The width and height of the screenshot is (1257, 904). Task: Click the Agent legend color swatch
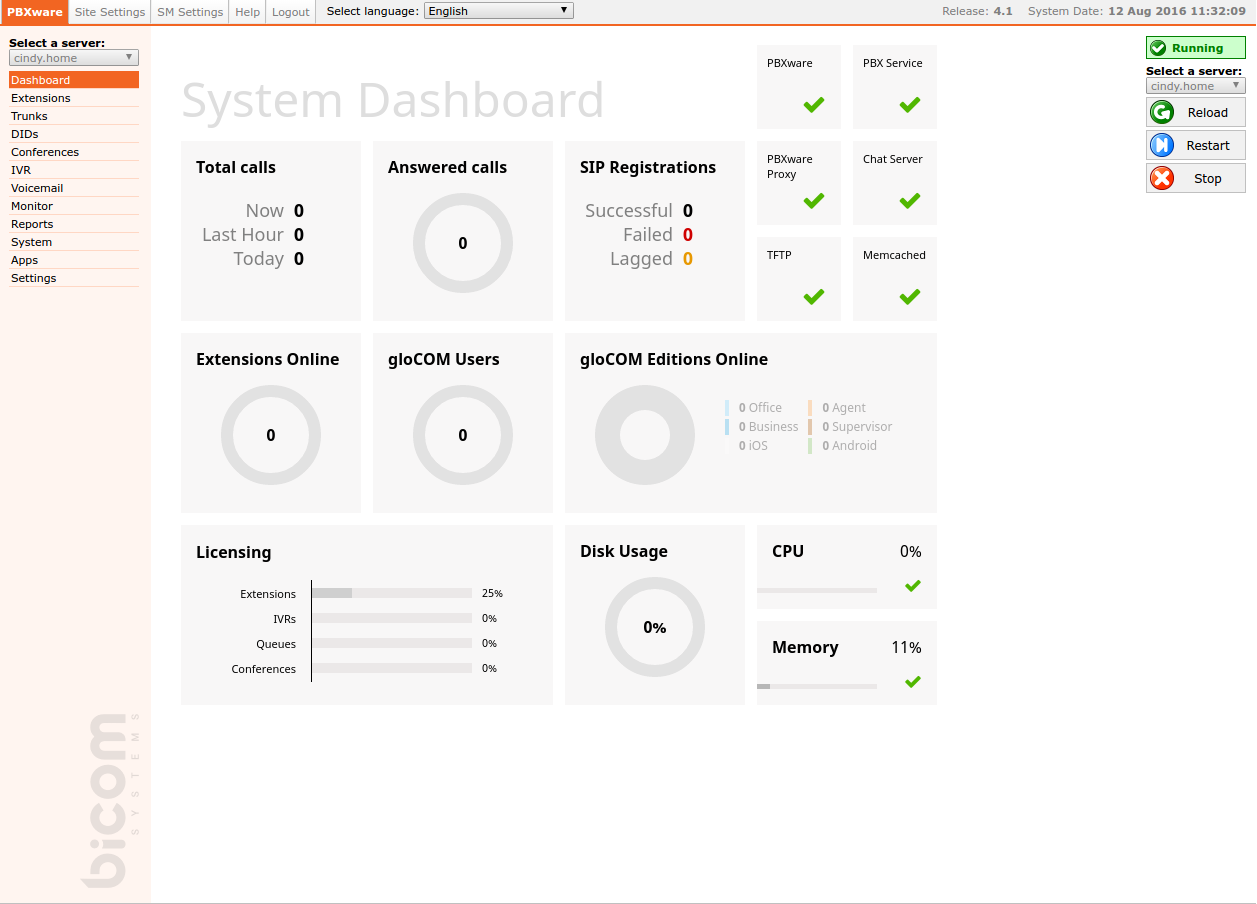coord(810,408)
